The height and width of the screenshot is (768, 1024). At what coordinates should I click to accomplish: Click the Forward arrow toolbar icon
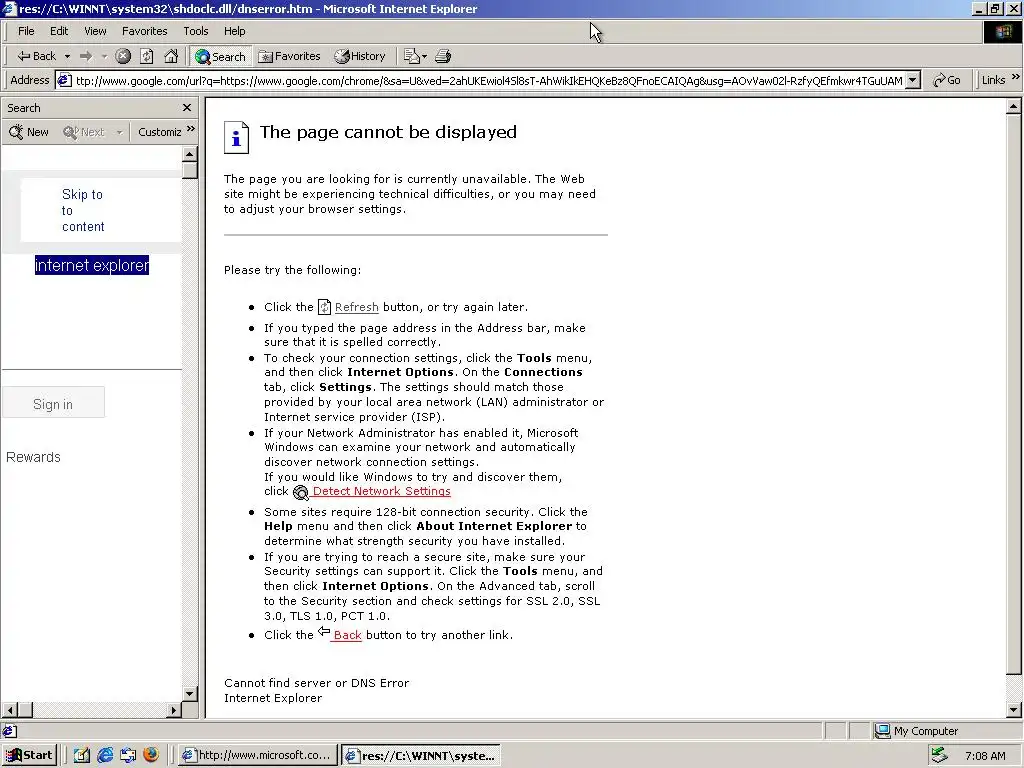[x=86, y=56]
